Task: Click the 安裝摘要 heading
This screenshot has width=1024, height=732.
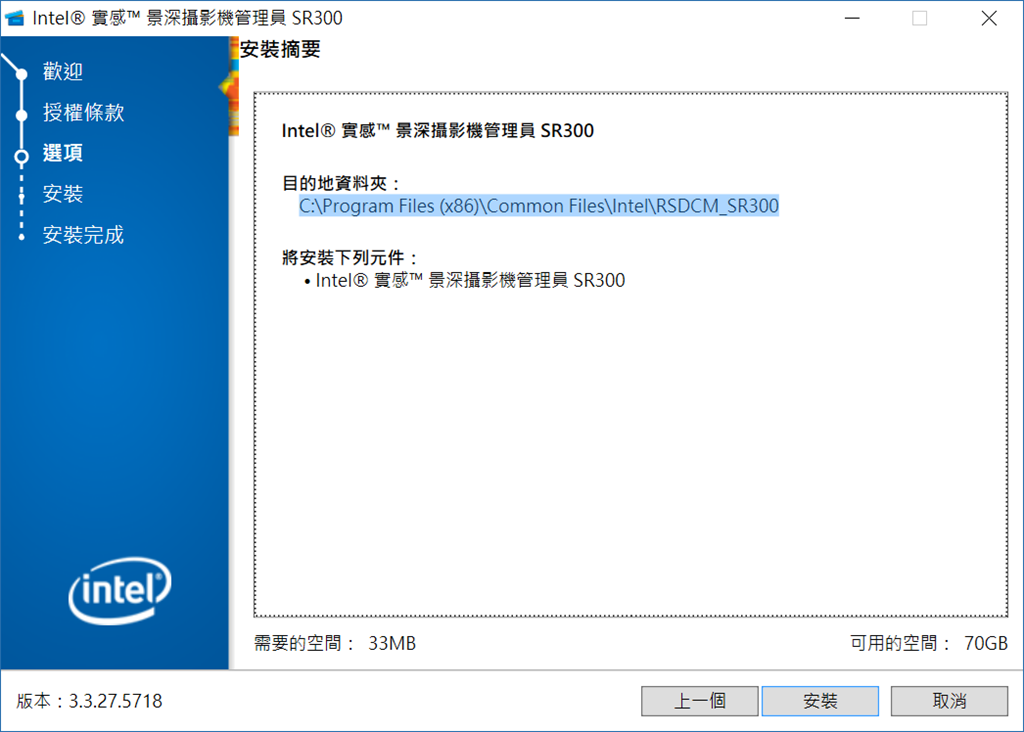Action: 280,49
